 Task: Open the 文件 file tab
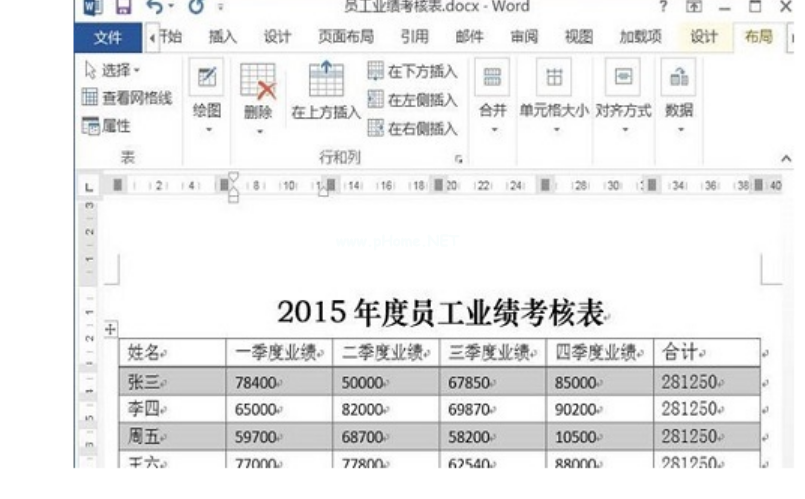tap(107, 37)
